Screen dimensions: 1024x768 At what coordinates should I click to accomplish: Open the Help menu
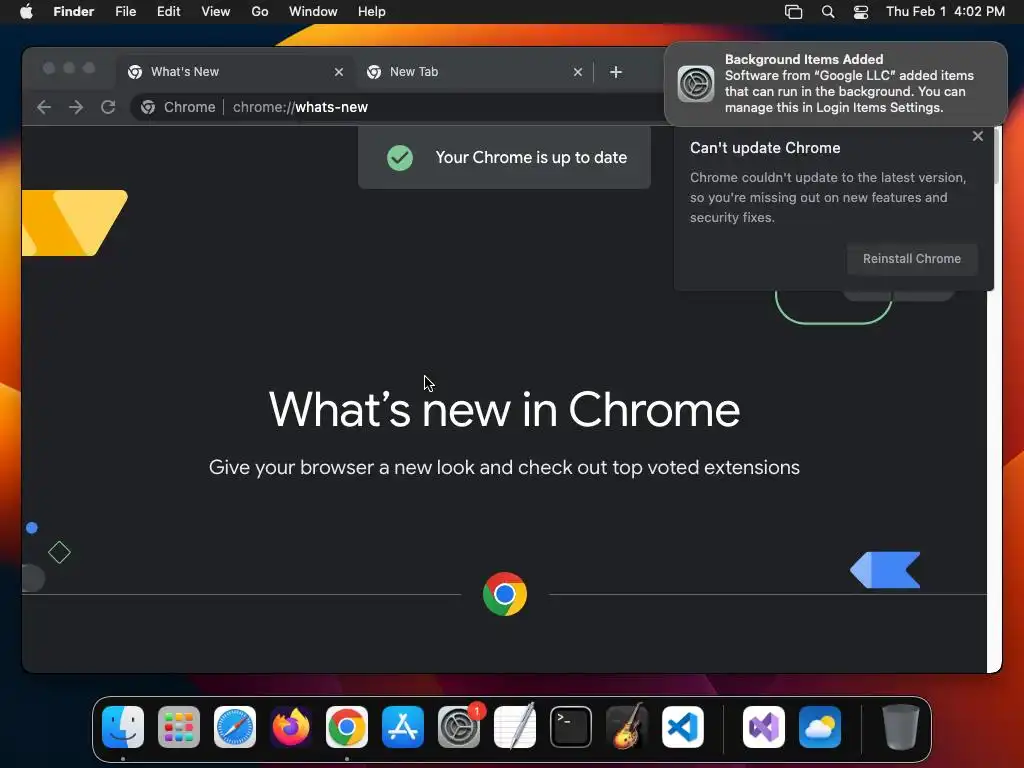point(372,12)
